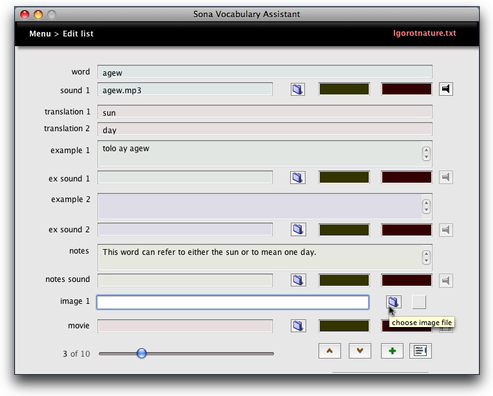This screenshot has height=396, width=493.
Task: Add new entry with green plus
Action: click(x=392, y=351)
